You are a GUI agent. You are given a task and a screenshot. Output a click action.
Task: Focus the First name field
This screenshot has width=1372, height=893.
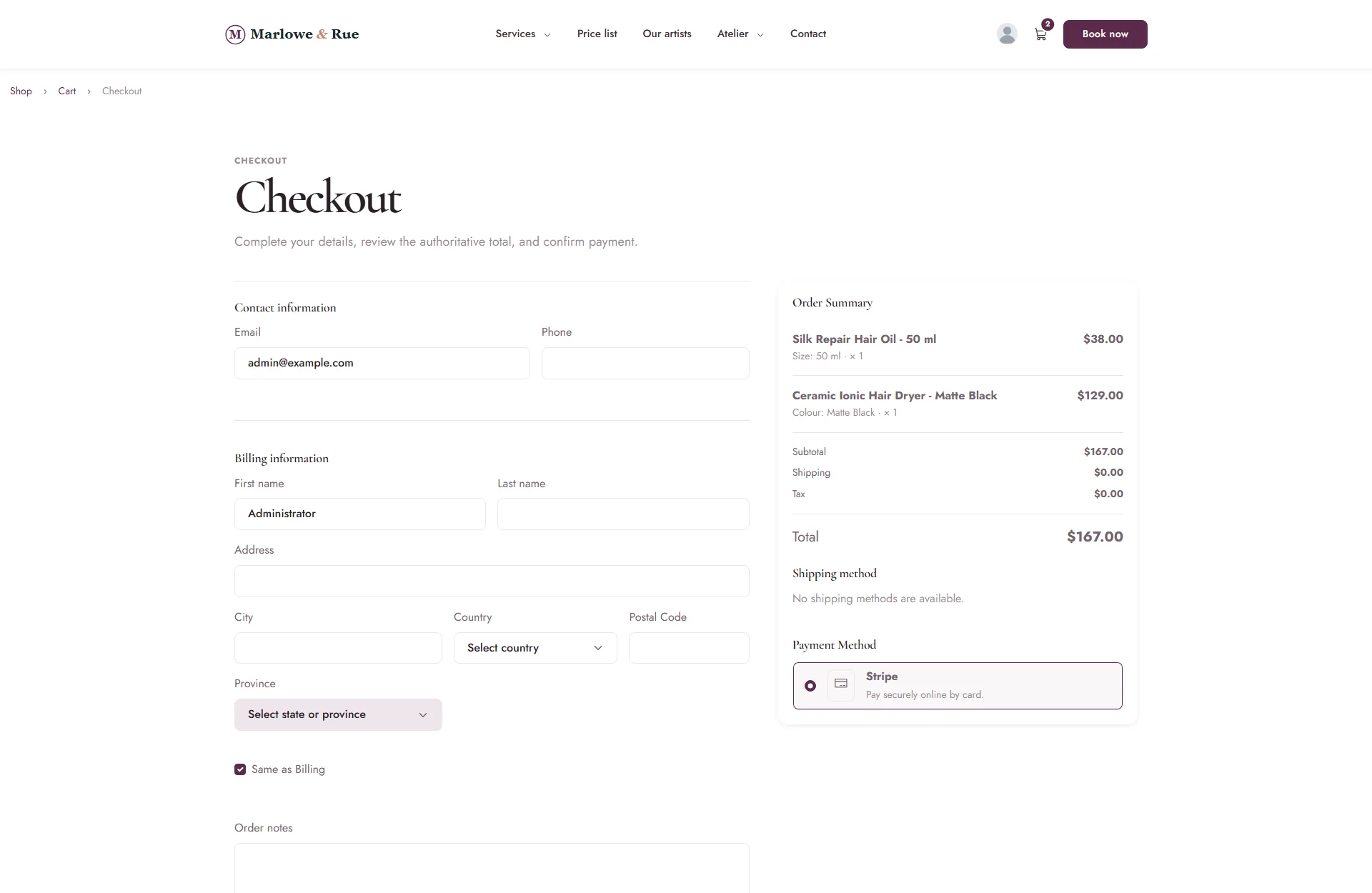pos(360,514)
